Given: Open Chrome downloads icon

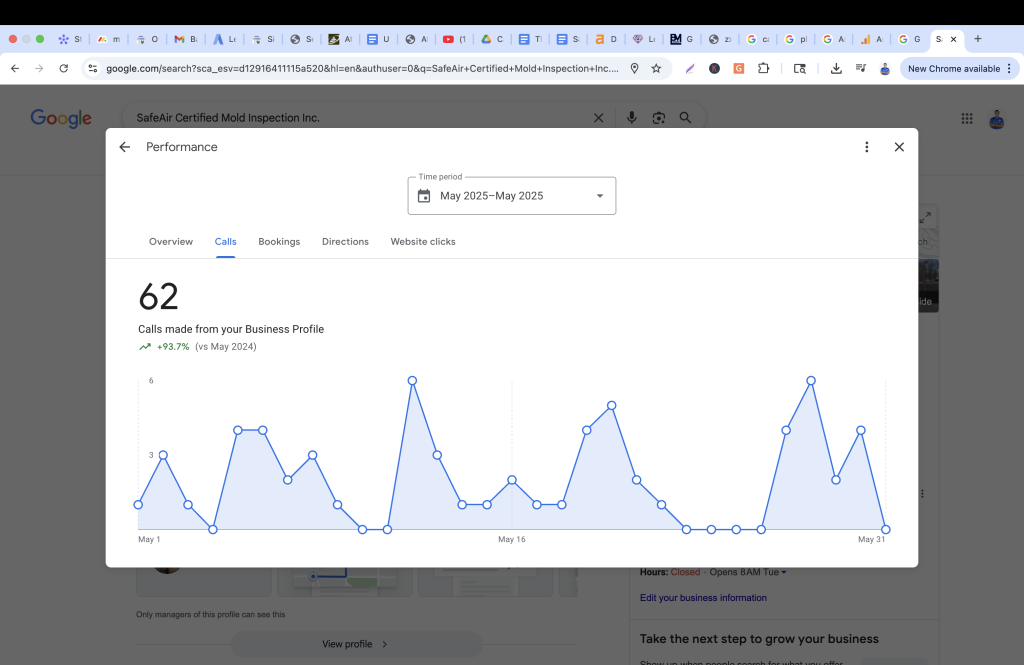Looking at the screenshot, I should (836, 69).
